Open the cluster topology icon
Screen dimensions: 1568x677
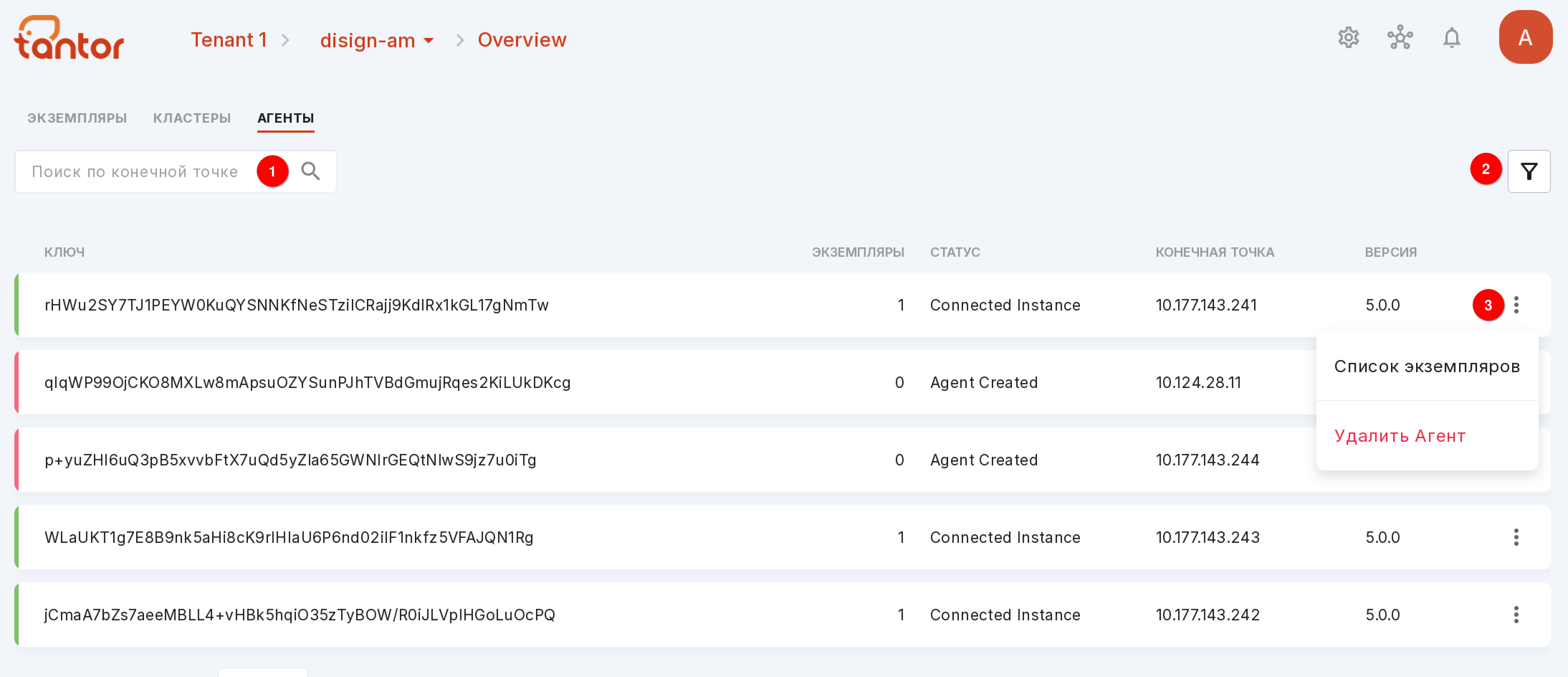[x=1400, y=38]
